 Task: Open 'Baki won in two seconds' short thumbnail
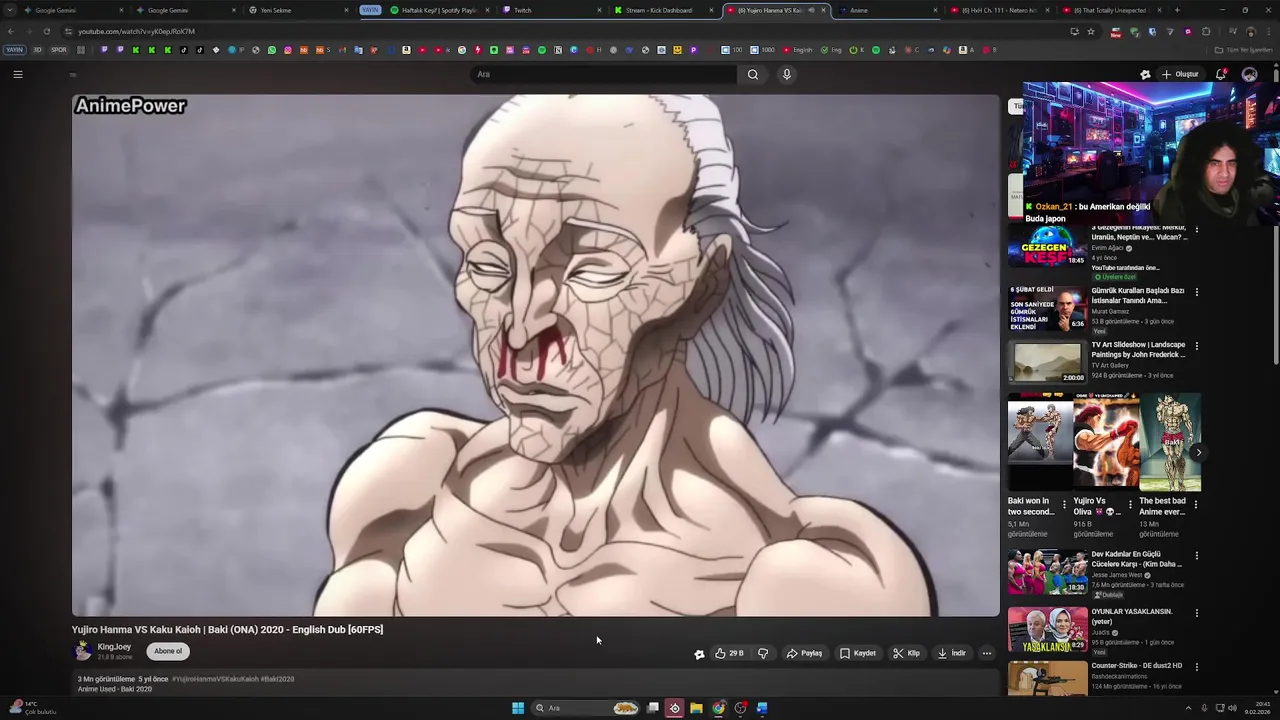tap(1039, 441)
